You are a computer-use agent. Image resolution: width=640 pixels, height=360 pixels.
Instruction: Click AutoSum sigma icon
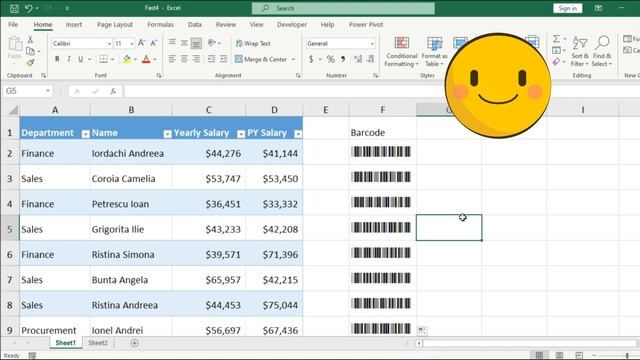click(x=556, y=39)
